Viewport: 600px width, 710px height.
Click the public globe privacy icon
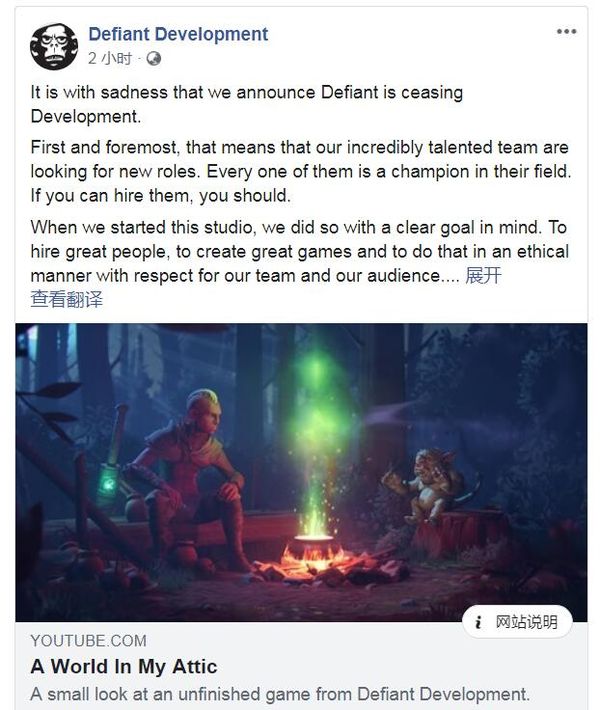click(x=154, y=58)
